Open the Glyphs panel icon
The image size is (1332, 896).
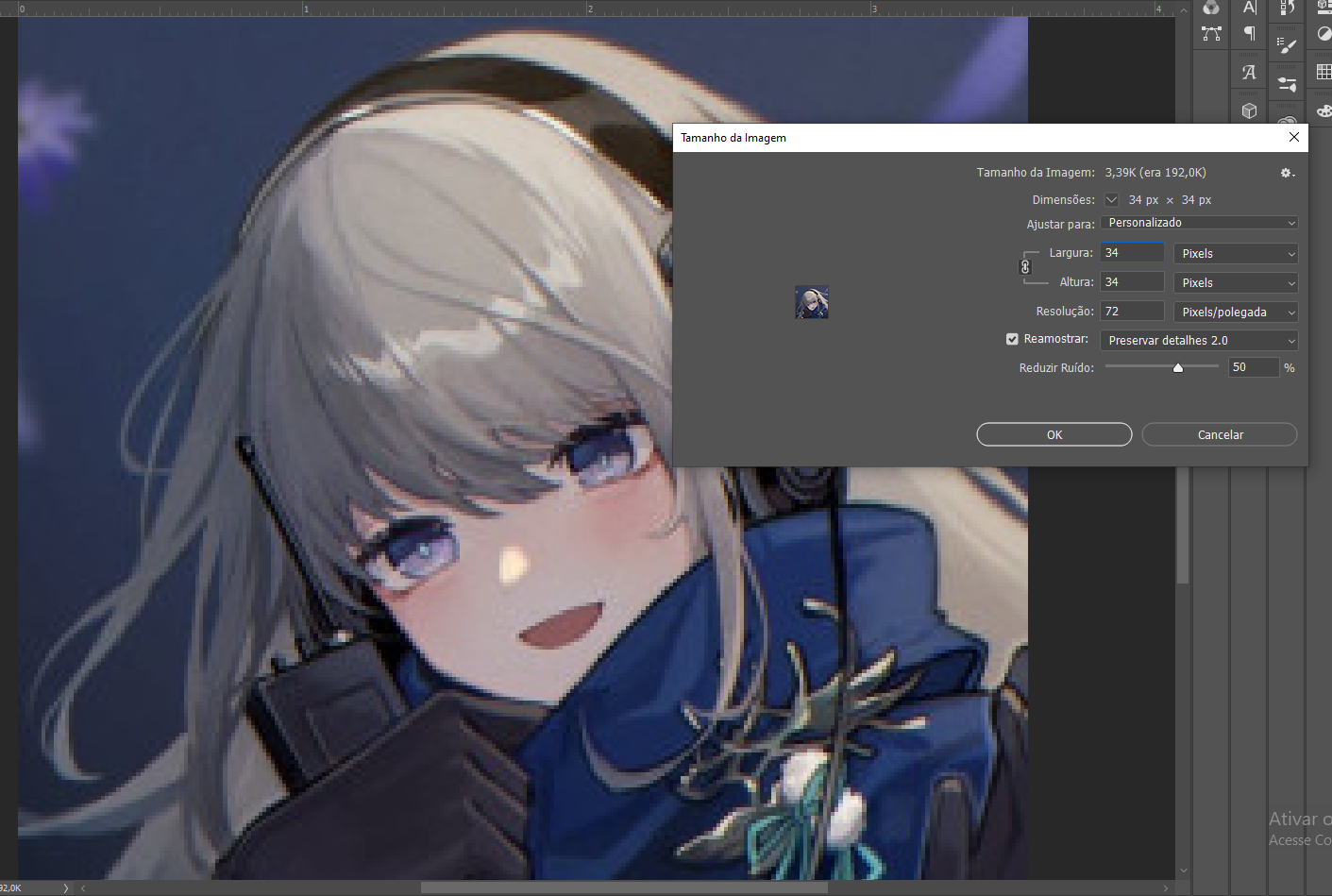click(x=1250, y=73)
